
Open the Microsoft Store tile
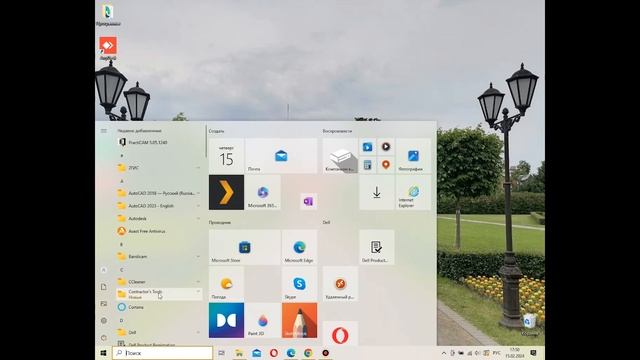(244, 247)
